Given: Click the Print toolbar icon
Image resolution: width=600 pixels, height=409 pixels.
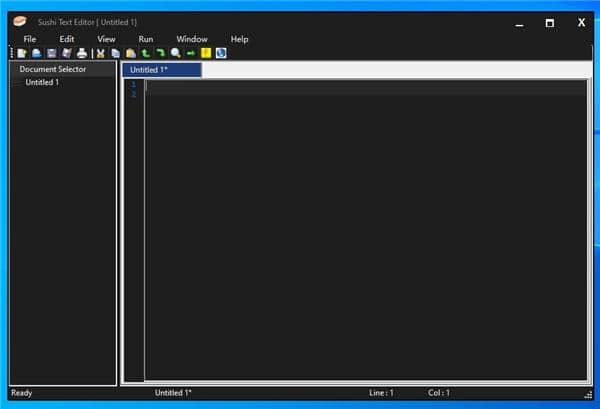Looking at the screenshot, I should tap(82, 53).
